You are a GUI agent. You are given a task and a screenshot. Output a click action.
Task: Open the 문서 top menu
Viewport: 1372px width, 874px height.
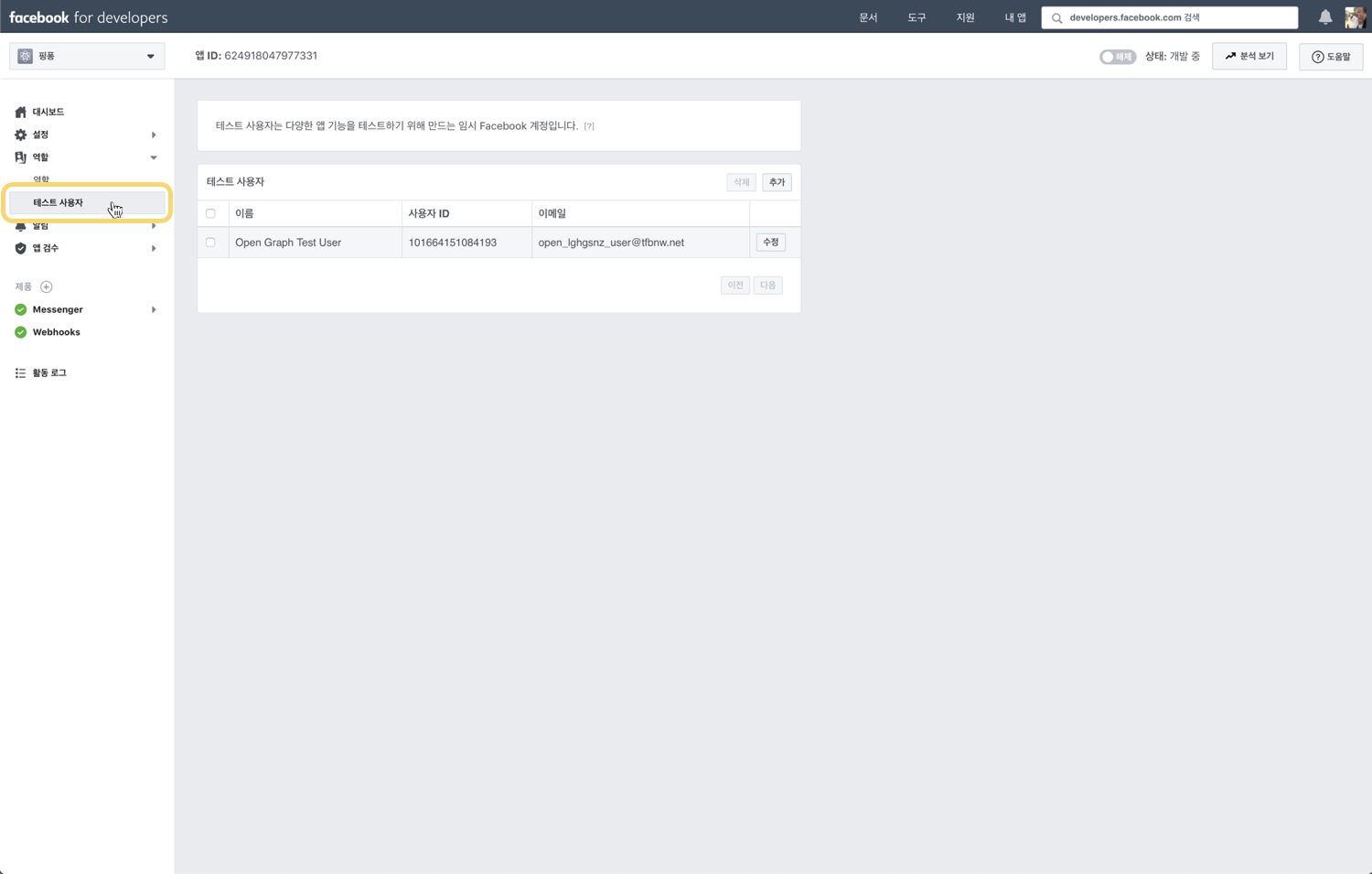pos(868,17)
